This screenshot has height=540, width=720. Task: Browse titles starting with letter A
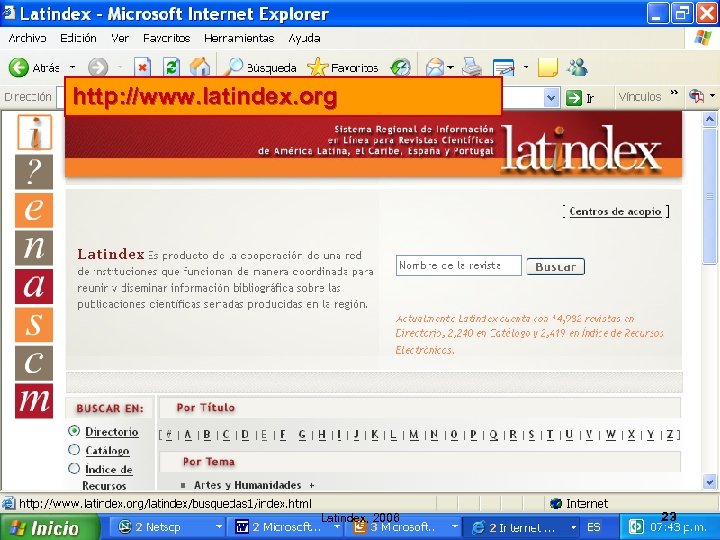(188, 434)
